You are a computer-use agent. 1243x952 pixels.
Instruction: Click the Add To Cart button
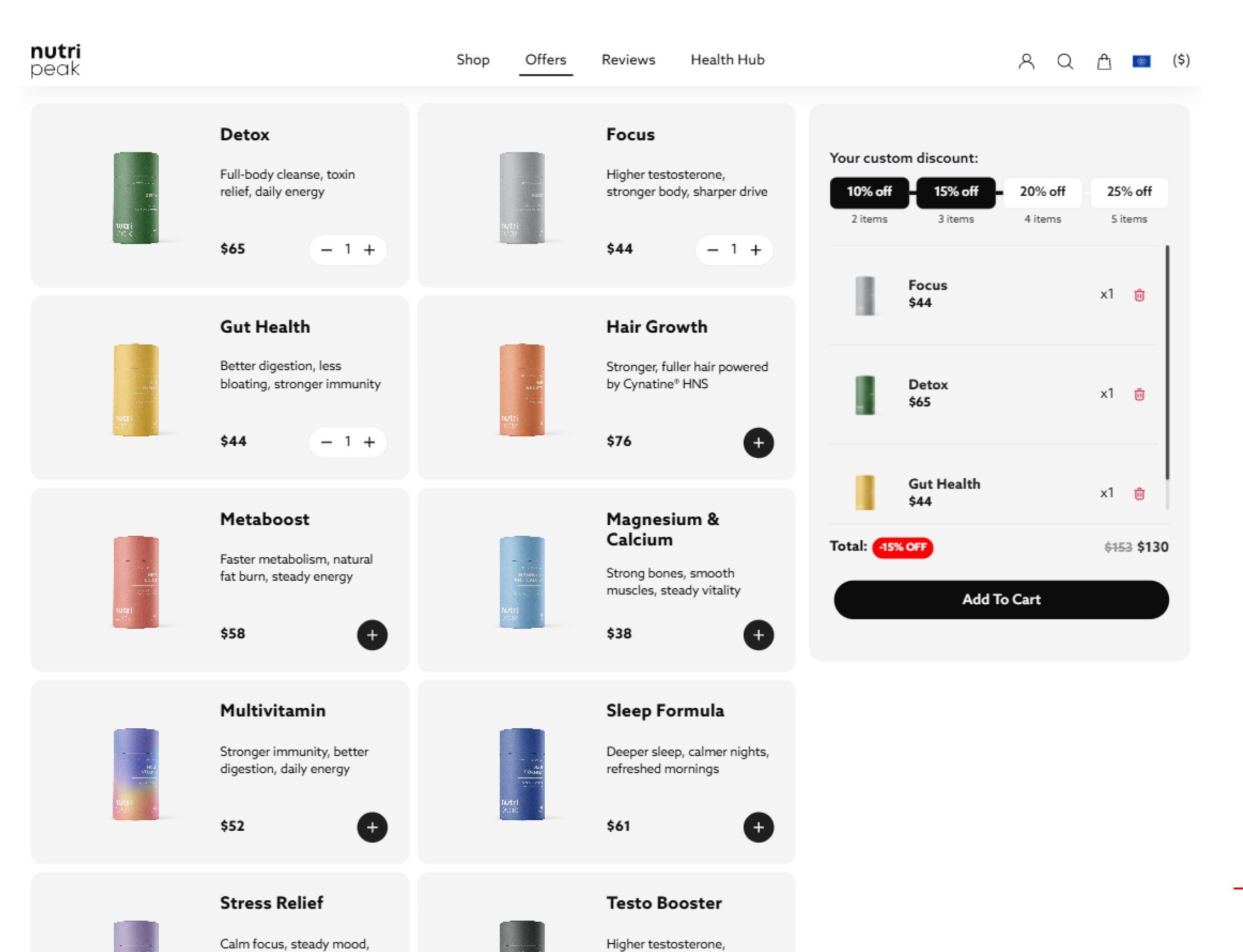point(1001,599)
